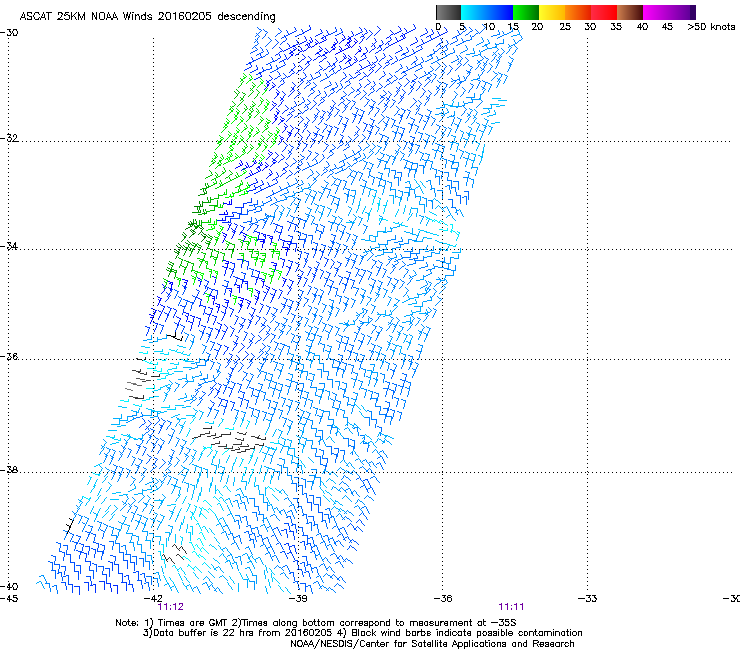Select the '>50 knots' legend label
Screen dimensions: 740x650
711,27
